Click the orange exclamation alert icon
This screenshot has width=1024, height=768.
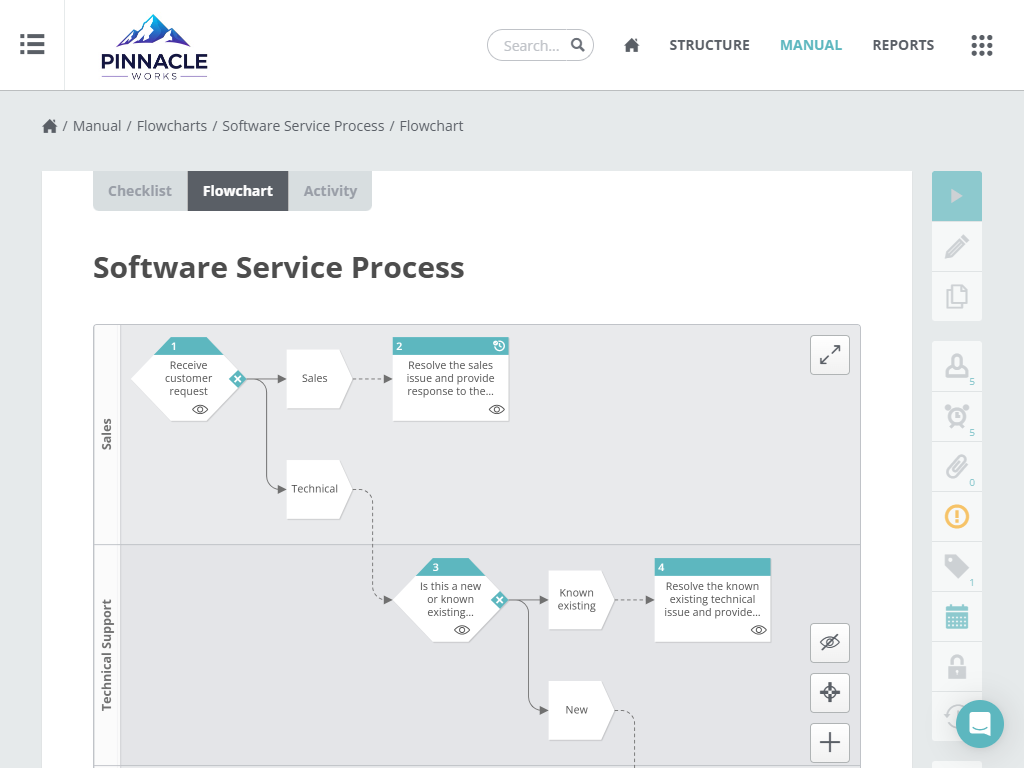[957, 517]
